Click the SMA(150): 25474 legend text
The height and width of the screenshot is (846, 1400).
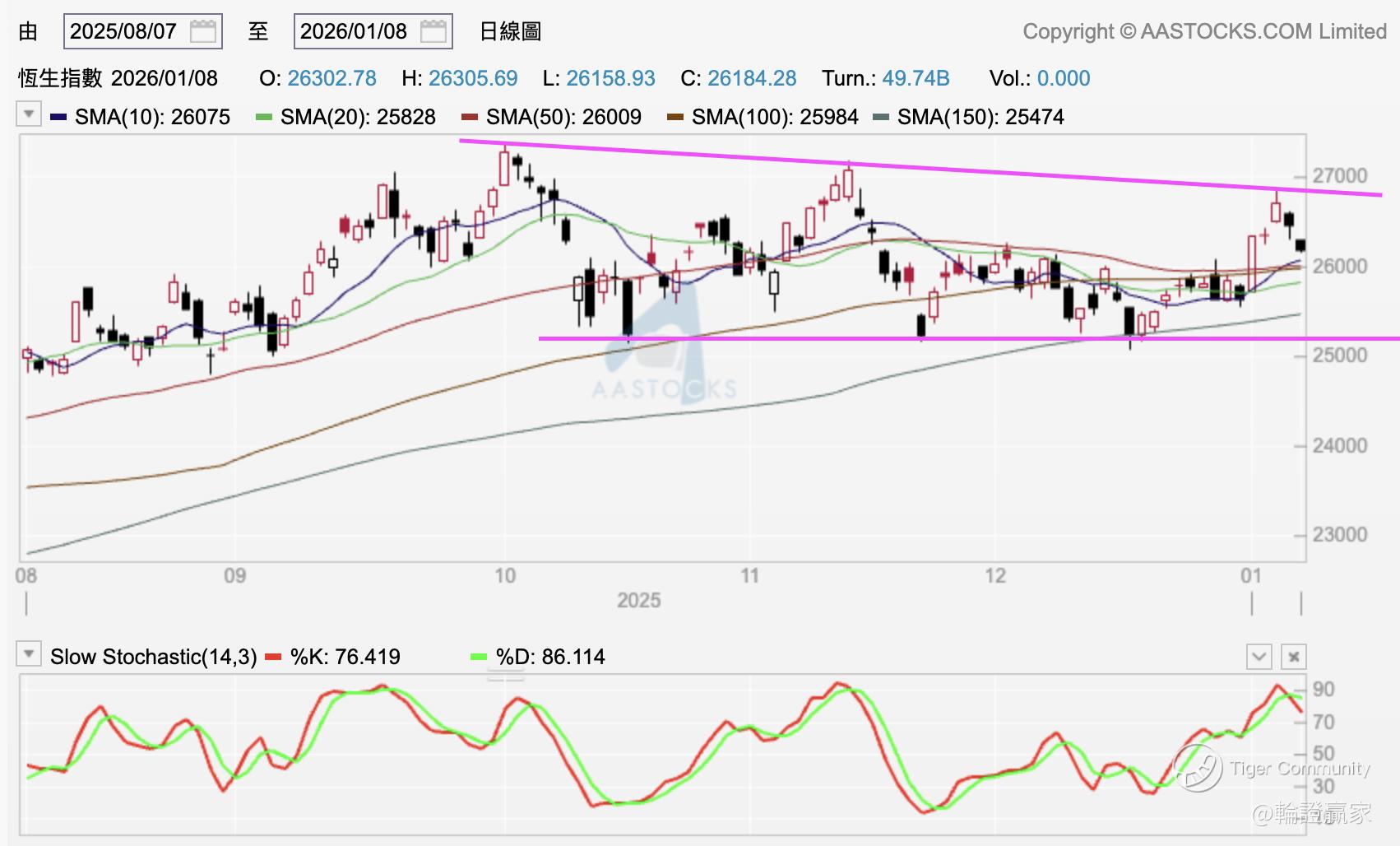pyautogui.click(x=980, y=118)
